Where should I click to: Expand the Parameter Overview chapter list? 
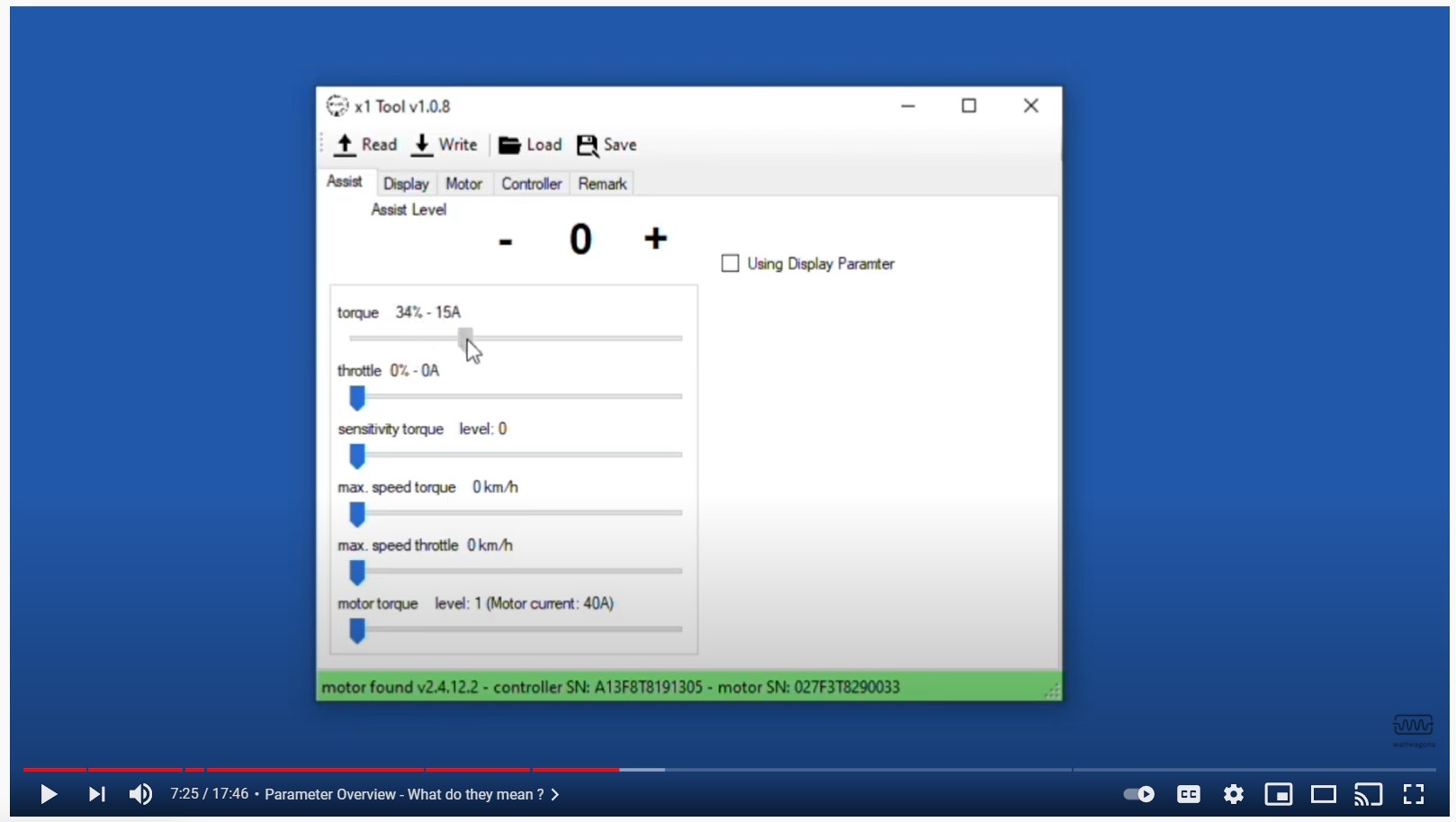(x=555, y=794)
